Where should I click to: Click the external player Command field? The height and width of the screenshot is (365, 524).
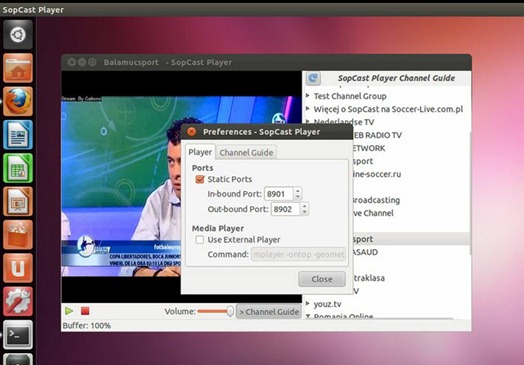[x=298, y=254]
